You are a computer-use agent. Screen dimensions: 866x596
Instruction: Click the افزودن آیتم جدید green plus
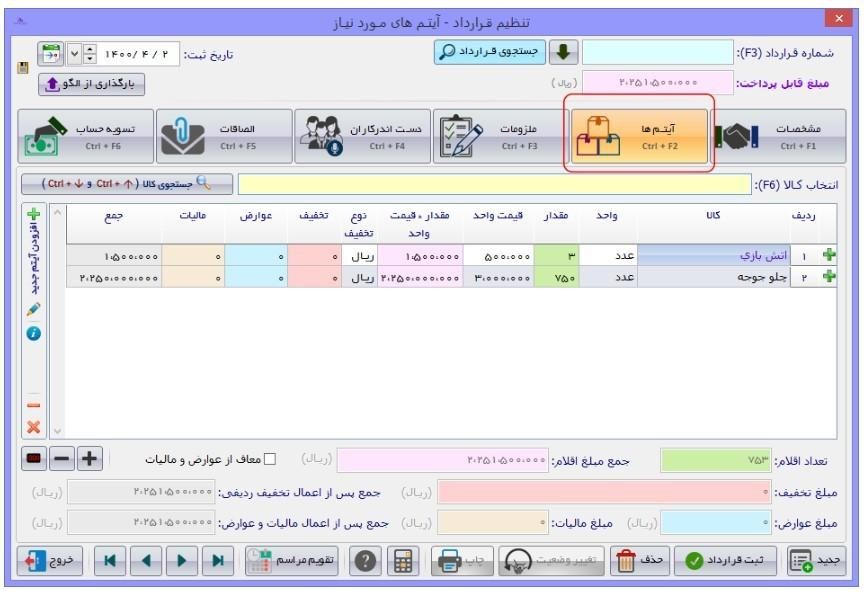click(x=34, y=214)
